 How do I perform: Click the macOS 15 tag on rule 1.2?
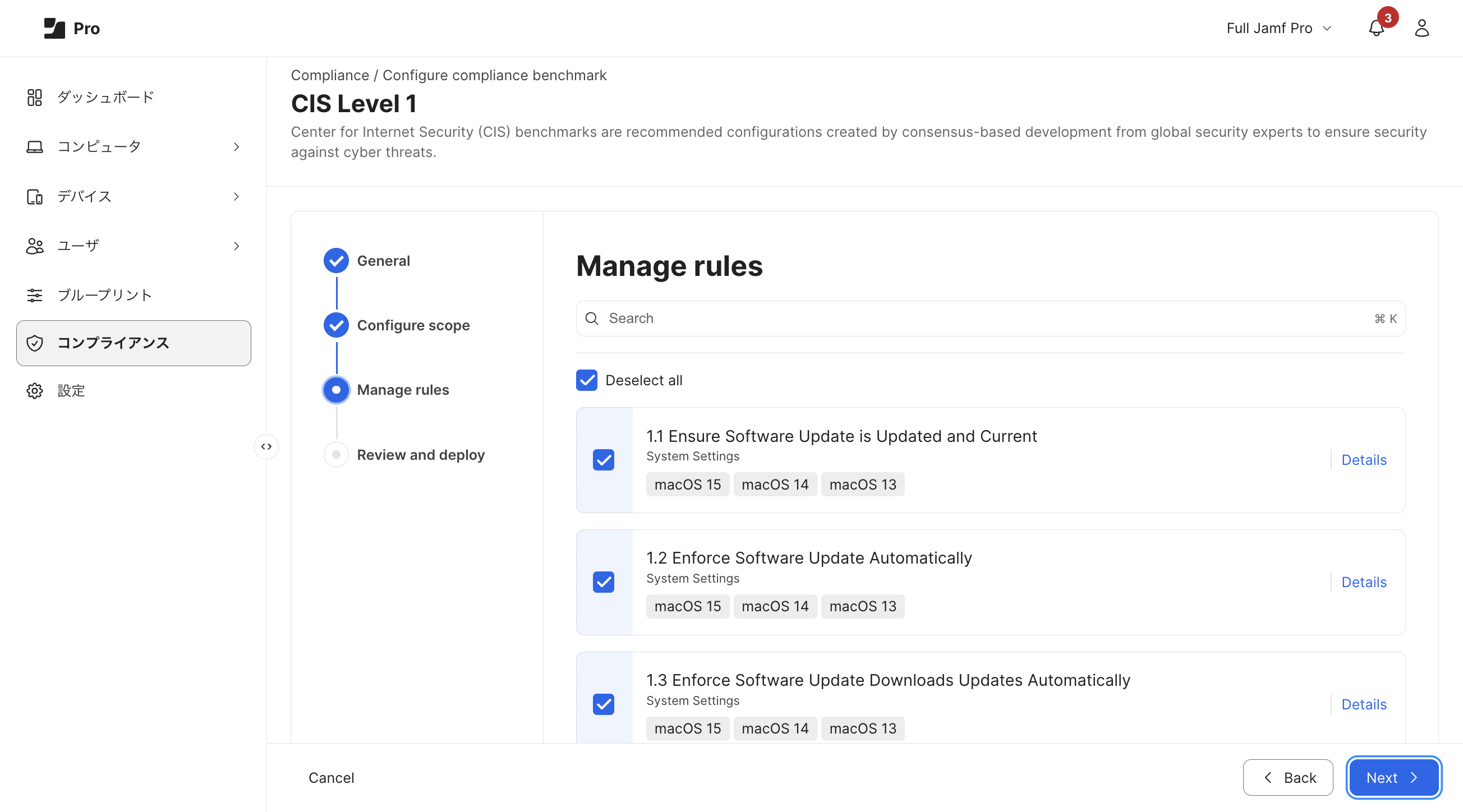click(687, 606)
